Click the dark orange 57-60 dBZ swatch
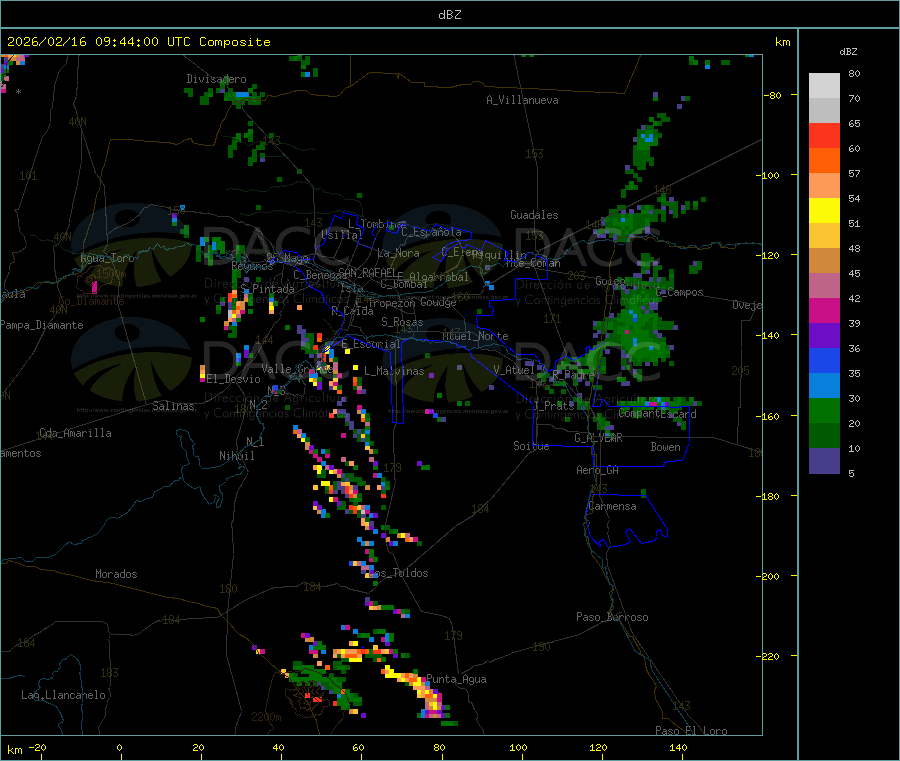The image size is (900, 761). [x=824, y=161]
